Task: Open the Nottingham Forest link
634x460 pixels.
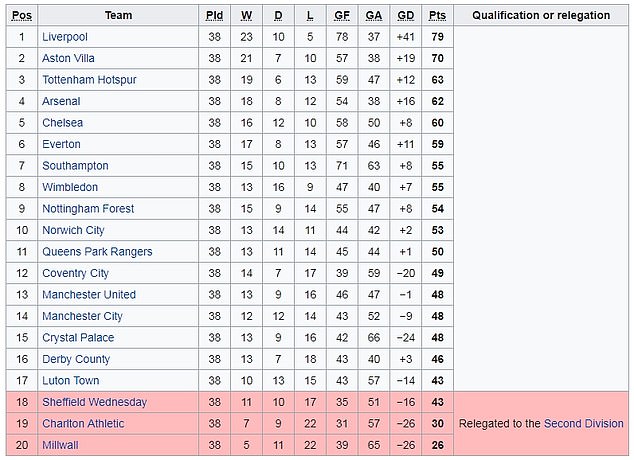Action: point(88,209)
